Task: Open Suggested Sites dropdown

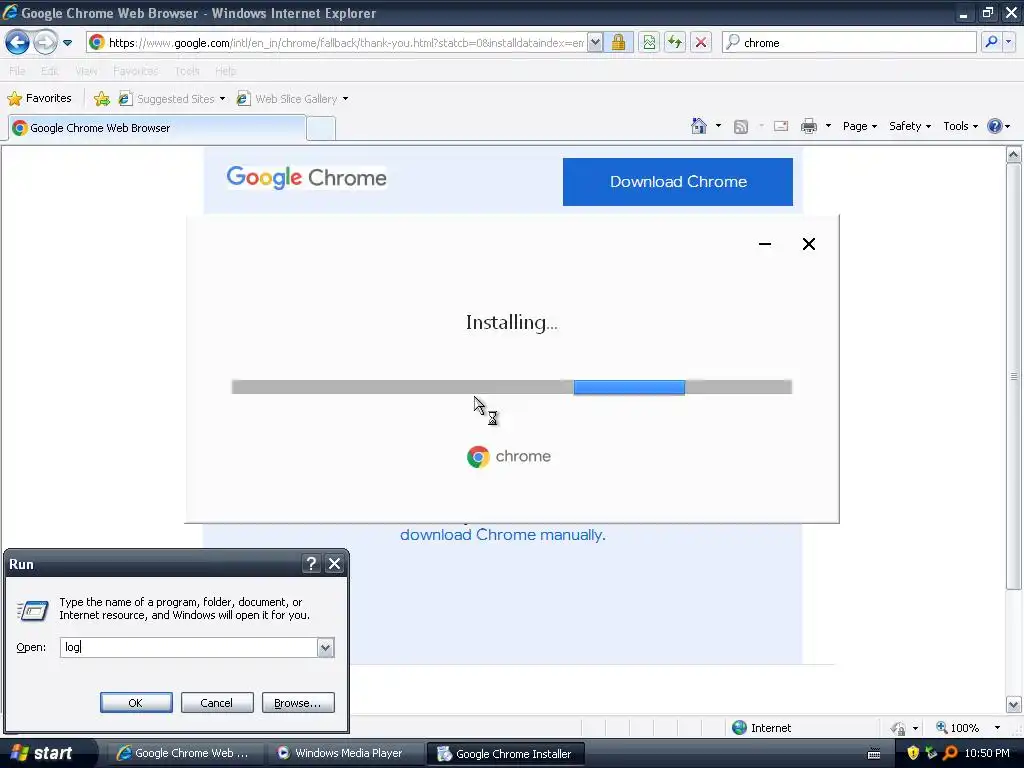Action: click(x=172, y=99)
